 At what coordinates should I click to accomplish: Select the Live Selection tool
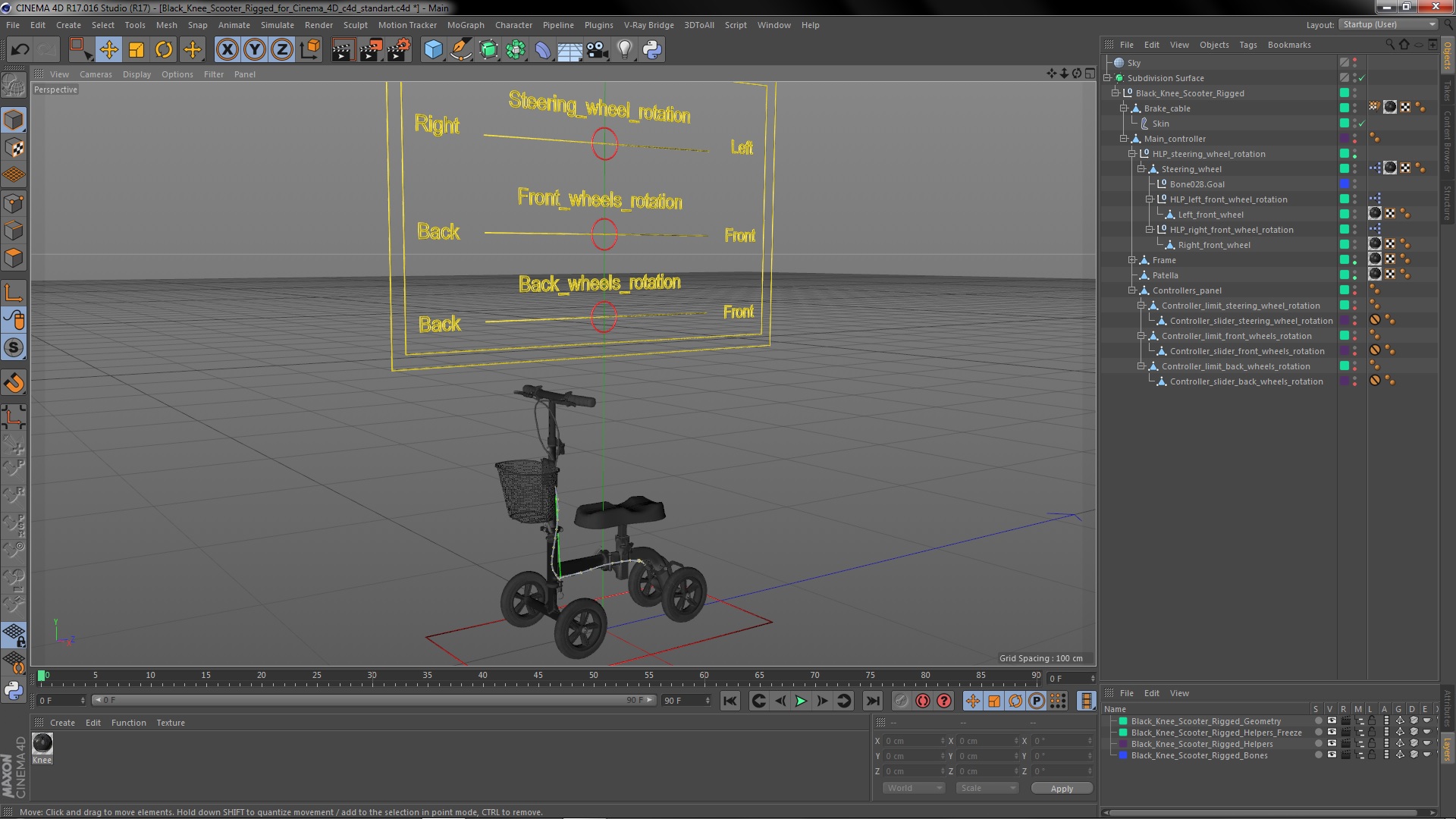(80, 50)
